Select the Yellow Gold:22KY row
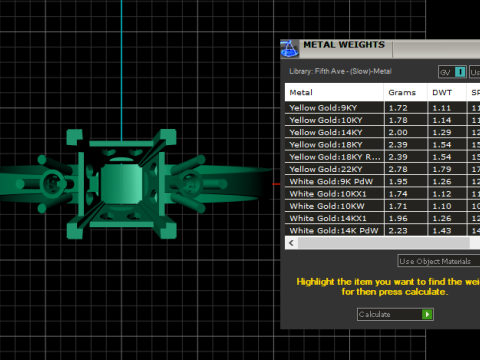The width and height of the screenshot is (480, 360). click(382, 169)
